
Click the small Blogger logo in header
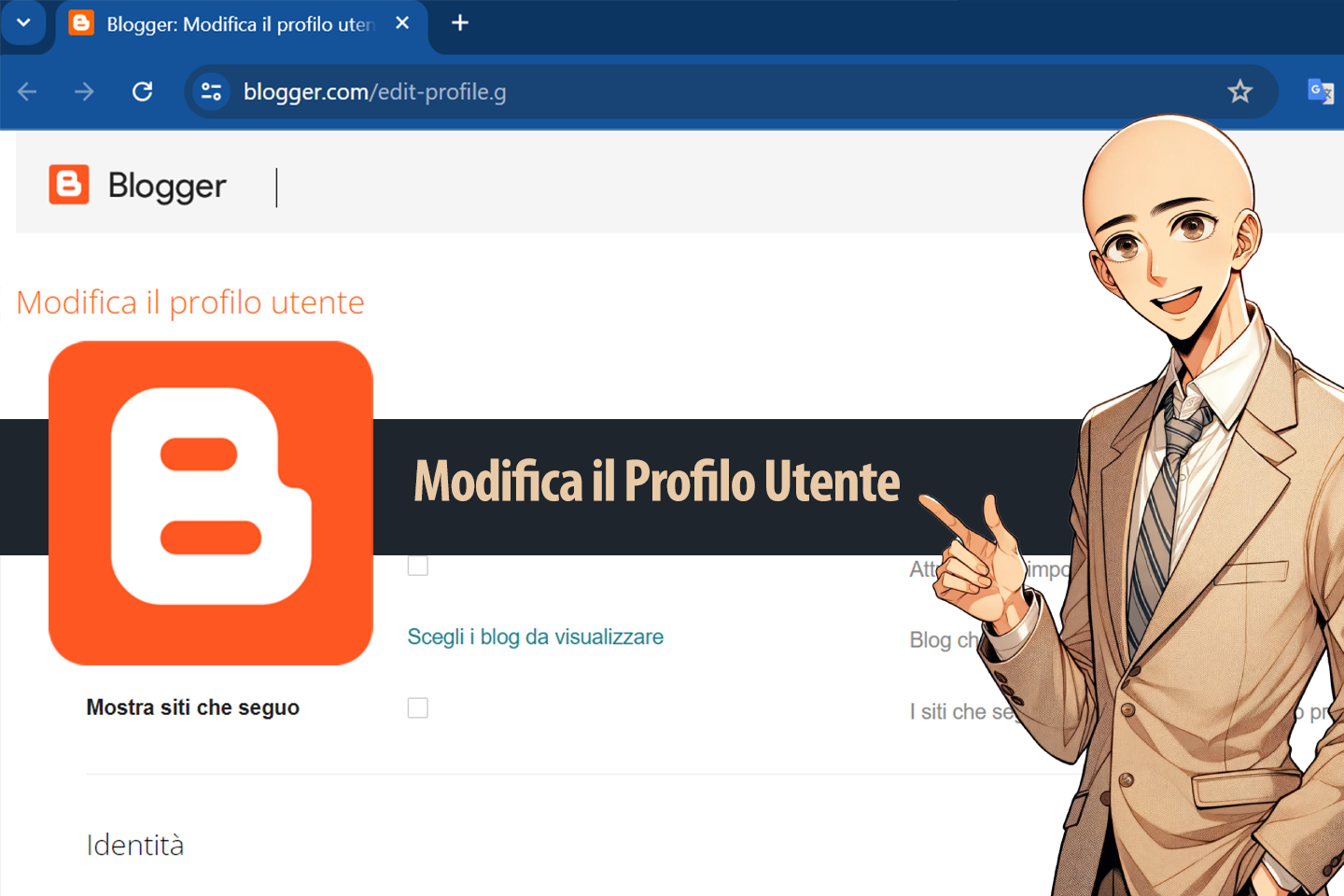pyautogui.click(x=69, y=185)
